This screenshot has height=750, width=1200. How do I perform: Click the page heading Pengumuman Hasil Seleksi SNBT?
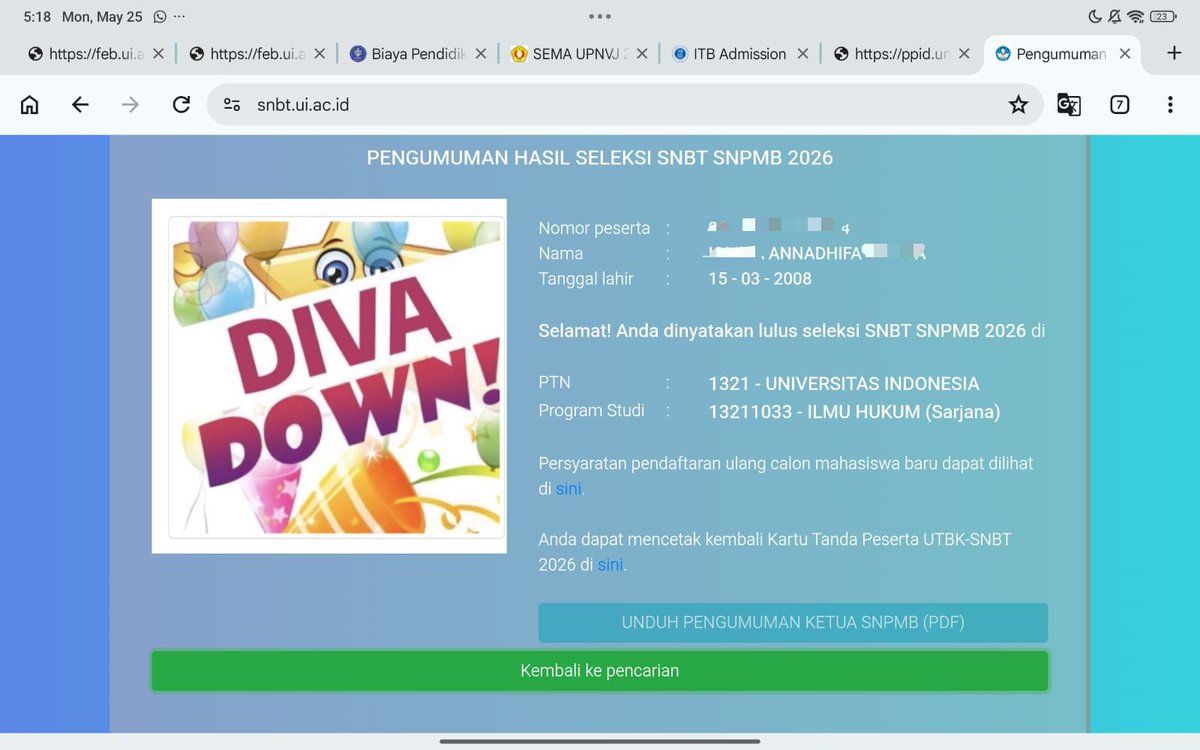pyautogui.click(x=600, y=158)
